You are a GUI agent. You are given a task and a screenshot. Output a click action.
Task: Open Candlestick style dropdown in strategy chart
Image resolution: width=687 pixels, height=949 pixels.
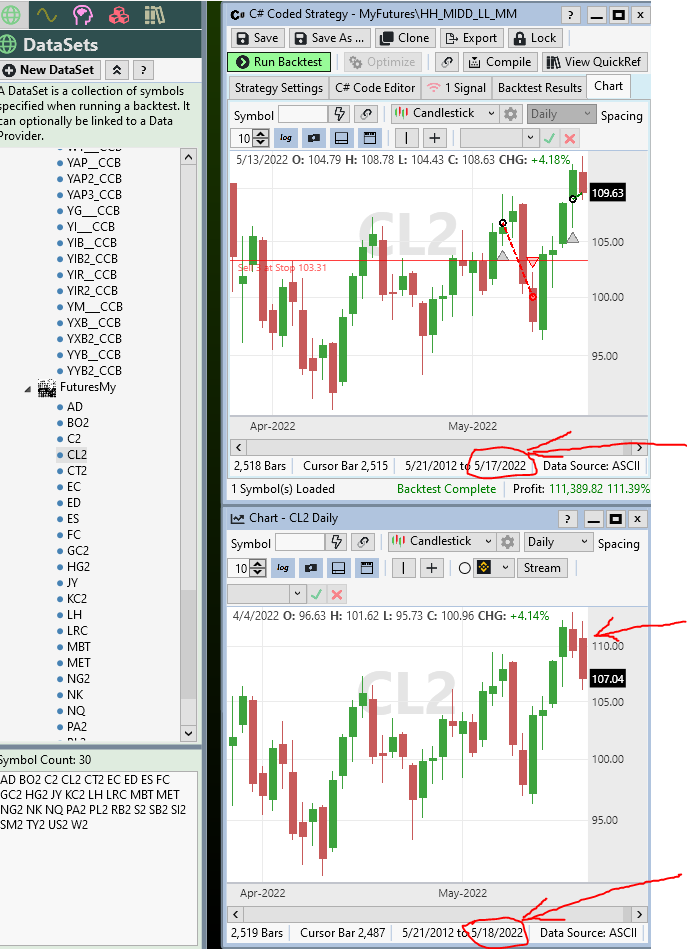(445, 114)
